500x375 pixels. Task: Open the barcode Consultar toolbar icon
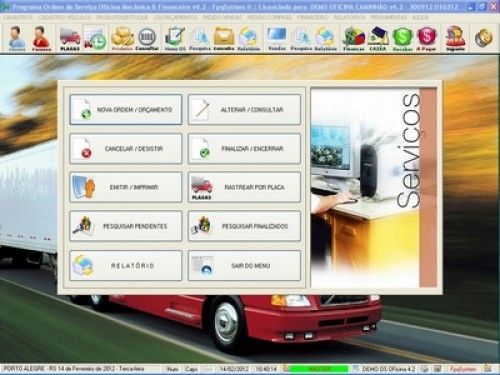[147, 39]
